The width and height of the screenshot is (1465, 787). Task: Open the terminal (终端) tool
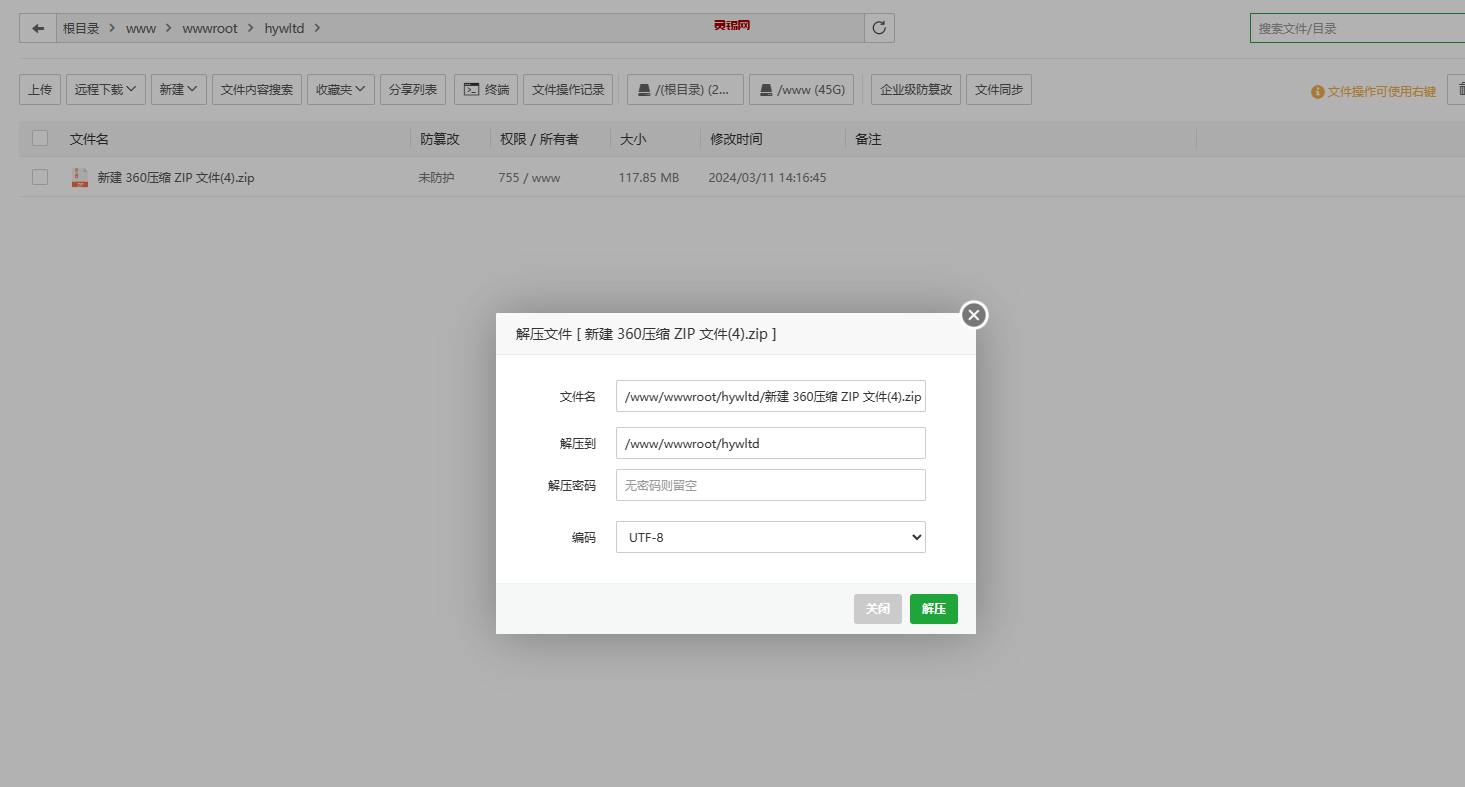486,90
